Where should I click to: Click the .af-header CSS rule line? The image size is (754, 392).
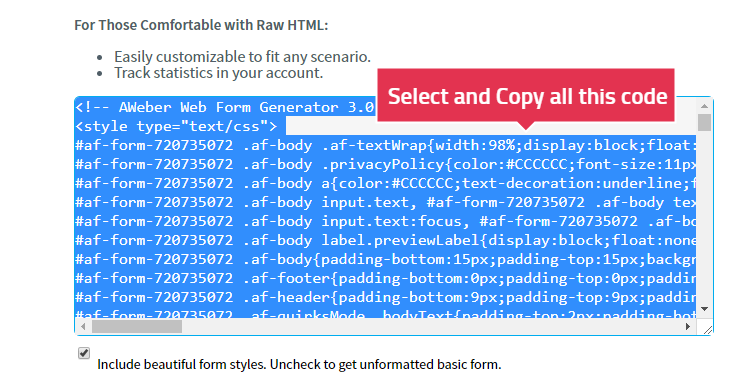point(386,297)
